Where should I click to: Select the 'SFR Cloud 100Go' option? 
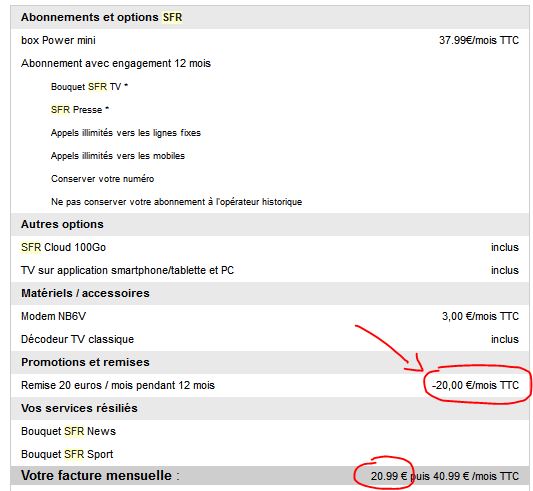(63, 247)
